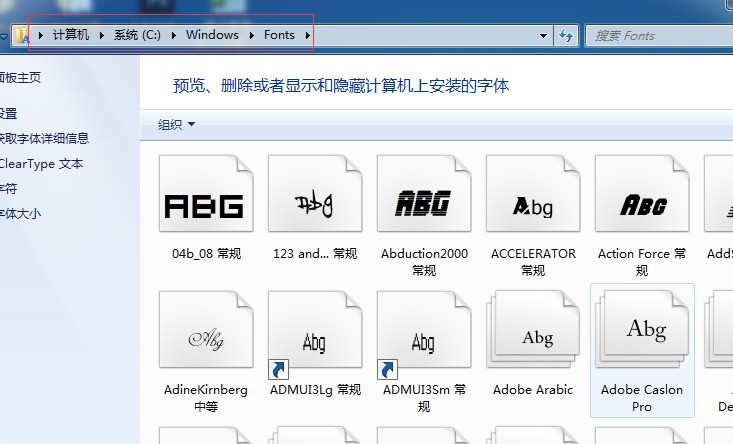Click the Action Force 常规 label
This screenshot has height=444, width=733.
642,262
